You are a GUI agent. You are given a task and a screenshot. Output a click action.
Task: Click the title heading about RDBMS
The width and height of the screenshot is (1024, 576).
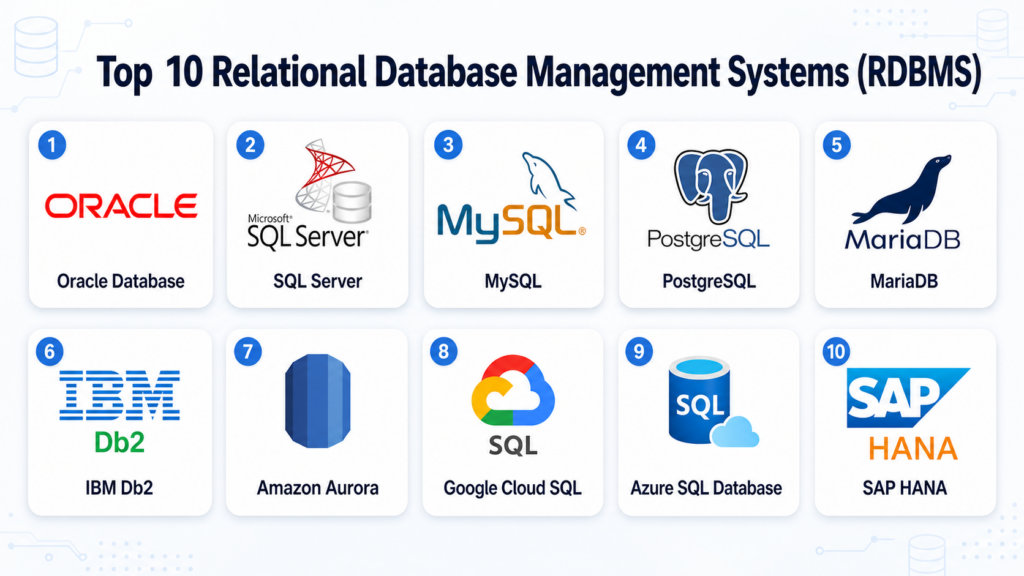coord(539,72)
